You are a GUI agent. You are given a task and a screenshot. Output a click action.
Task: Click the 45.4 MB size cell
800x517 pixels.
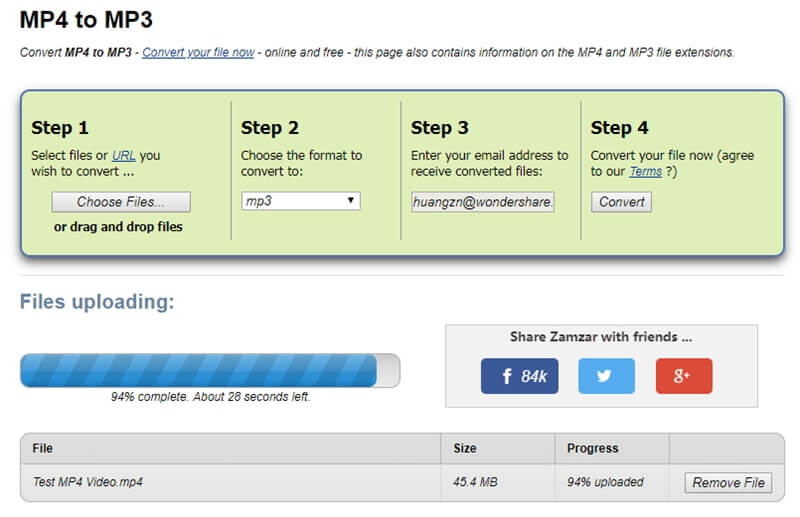click(x=477, y=483)
